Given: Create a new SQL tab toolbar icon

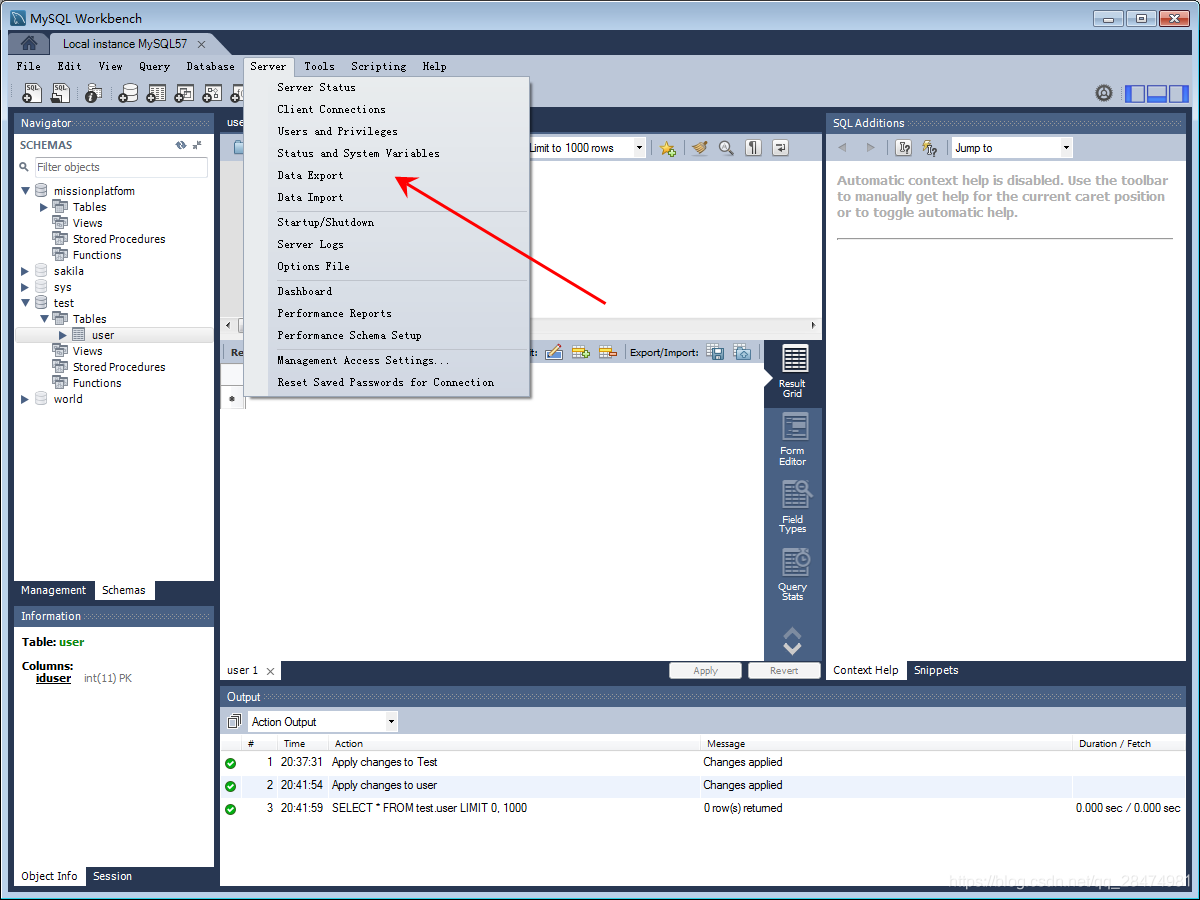Looking at the screenshot, I should [x=32, y=93].
